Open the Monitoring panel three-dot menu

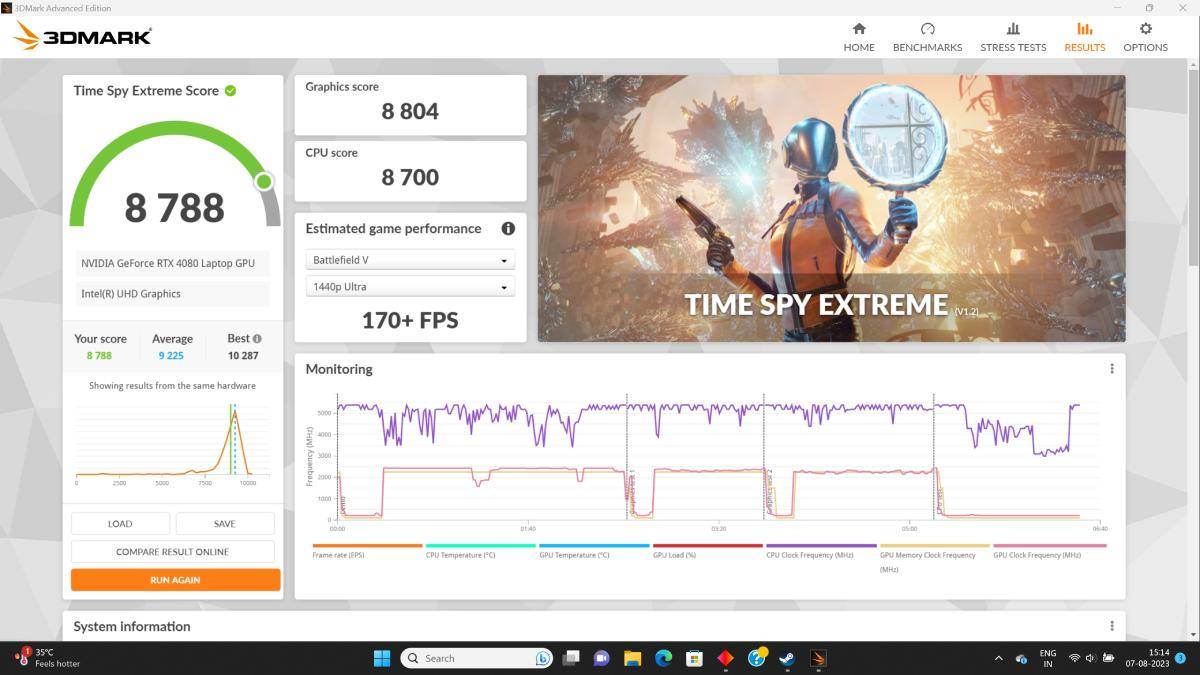pos(1111,369)
